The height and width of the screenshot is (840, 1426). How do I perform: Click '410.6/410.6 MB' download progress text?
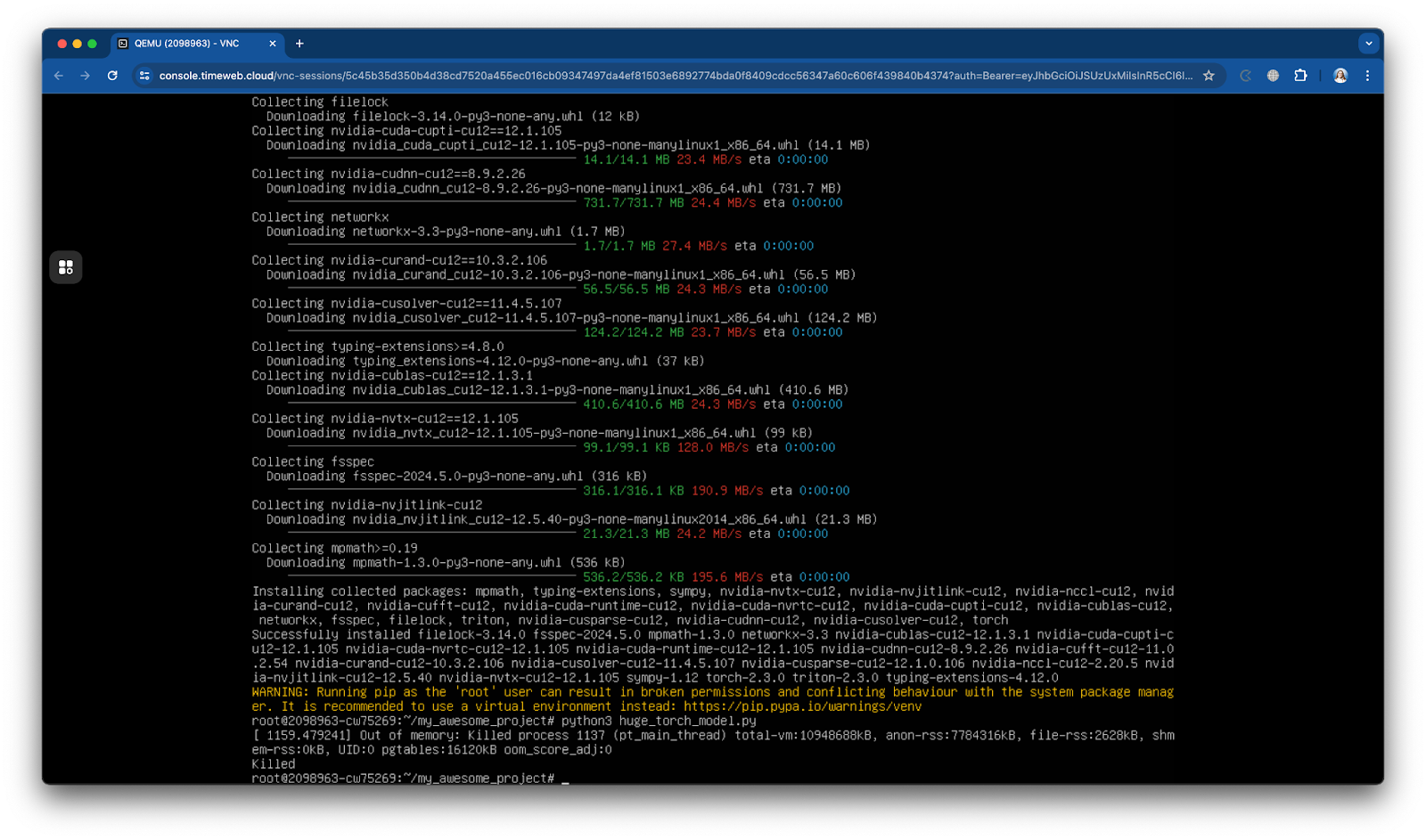point(634,404)
